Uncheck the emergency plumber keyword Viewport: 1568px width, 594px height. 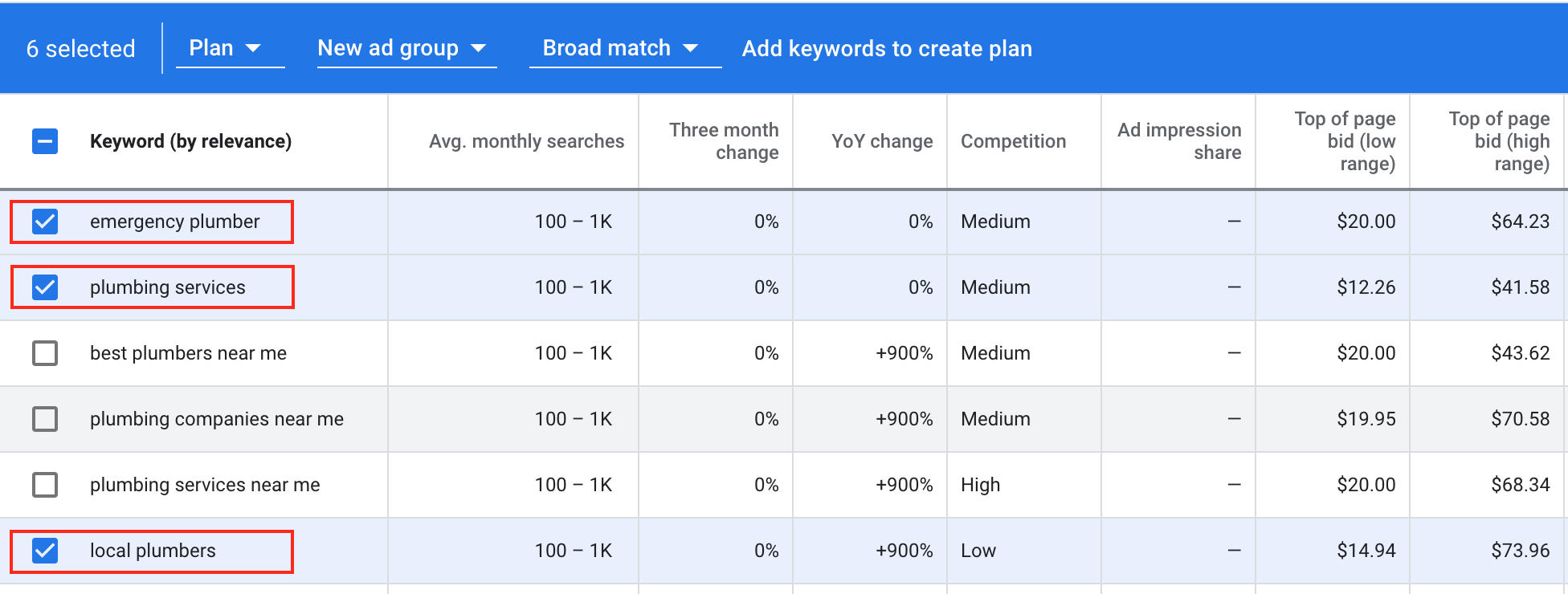45,222
